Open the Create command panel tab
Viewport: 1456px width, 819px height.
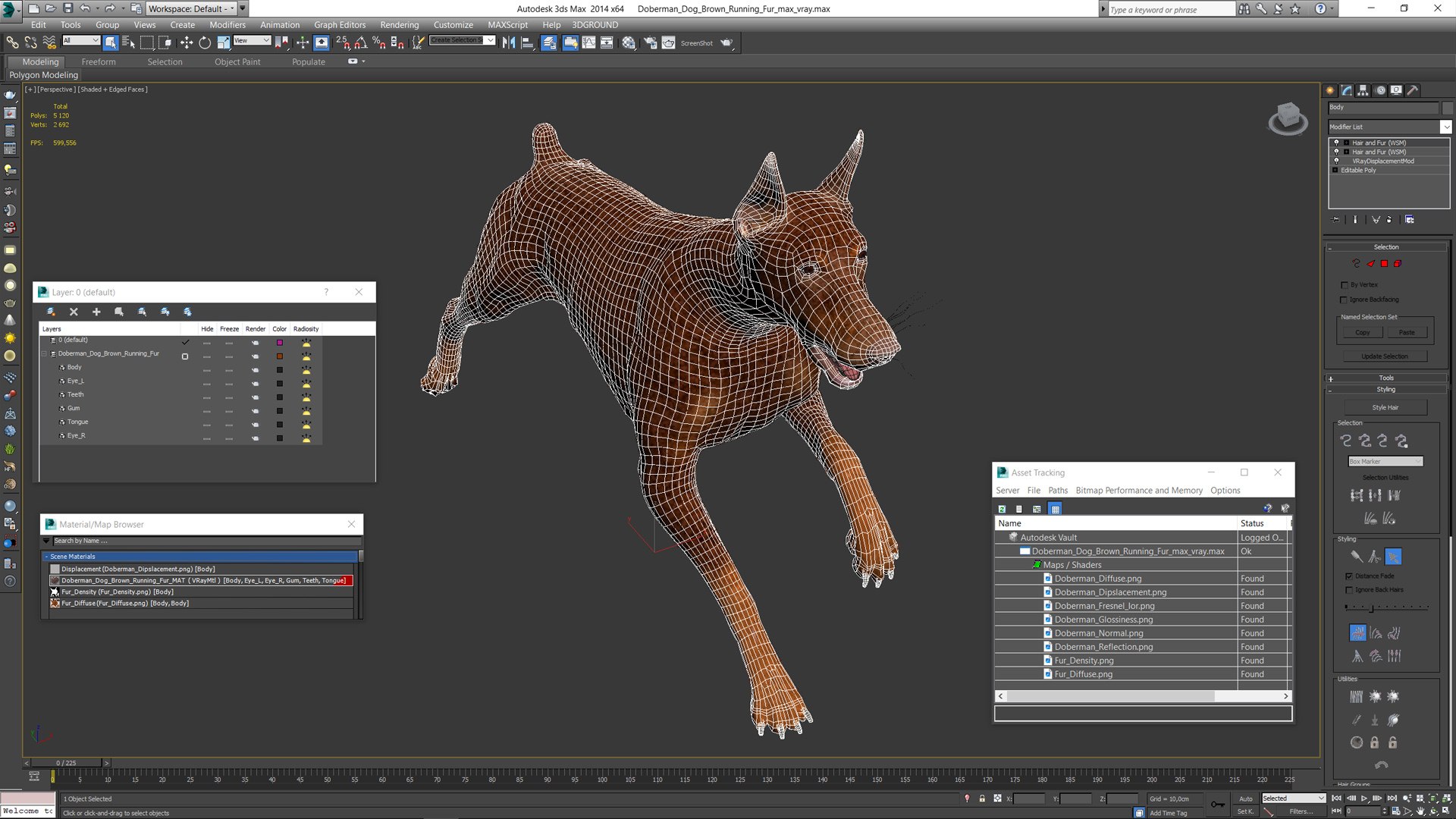pyautogui.click(x=1330, y=90)
